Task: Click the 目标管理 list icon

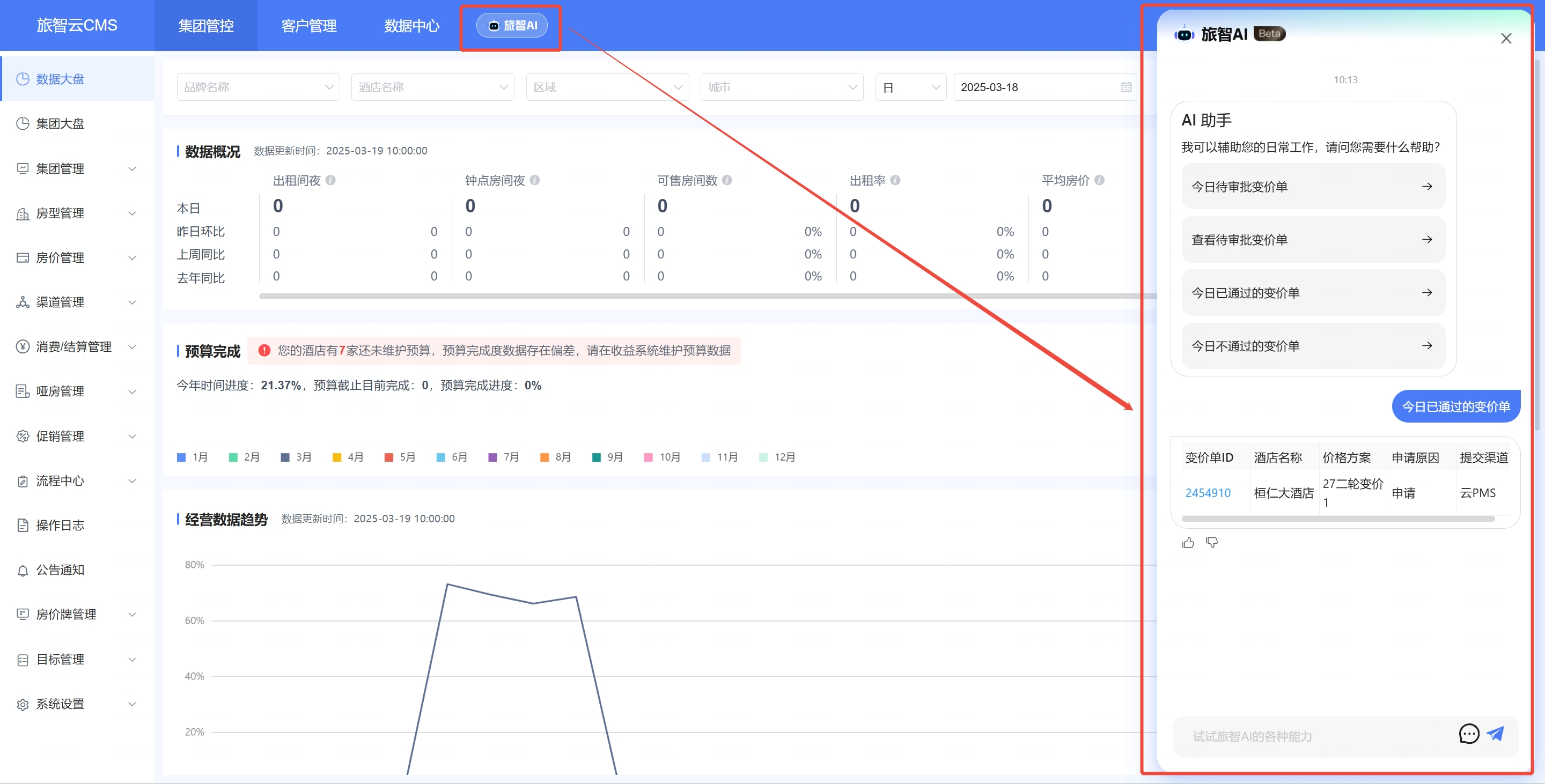Action: (x=23, y=660)
